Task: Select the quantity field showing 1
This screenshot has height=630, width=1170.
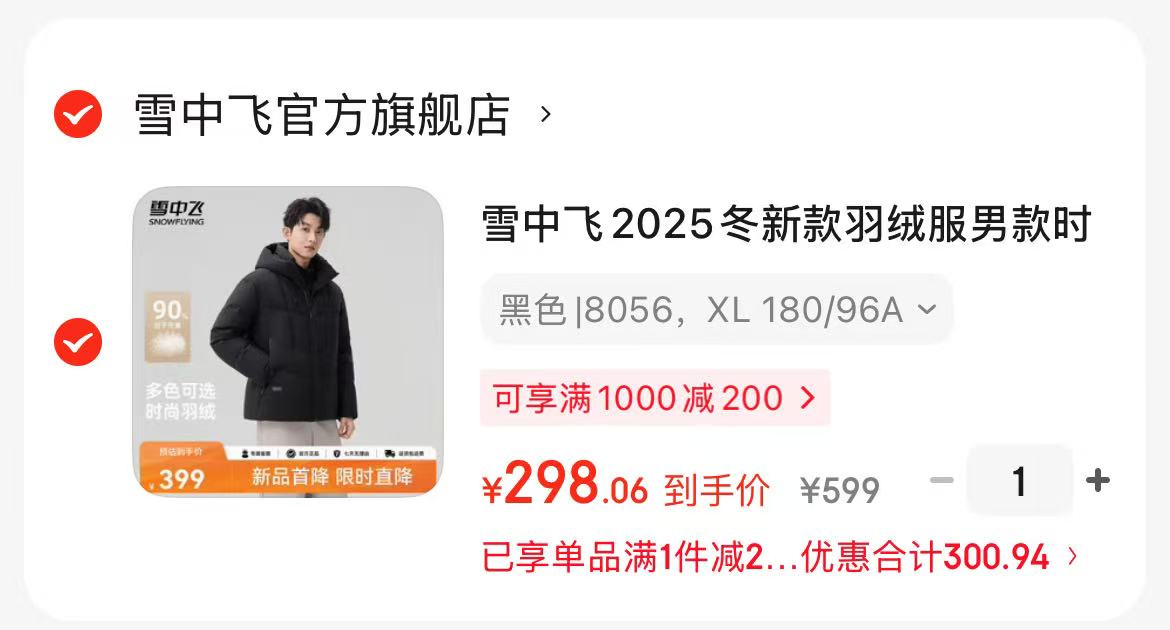Action: click(1019, 481)
